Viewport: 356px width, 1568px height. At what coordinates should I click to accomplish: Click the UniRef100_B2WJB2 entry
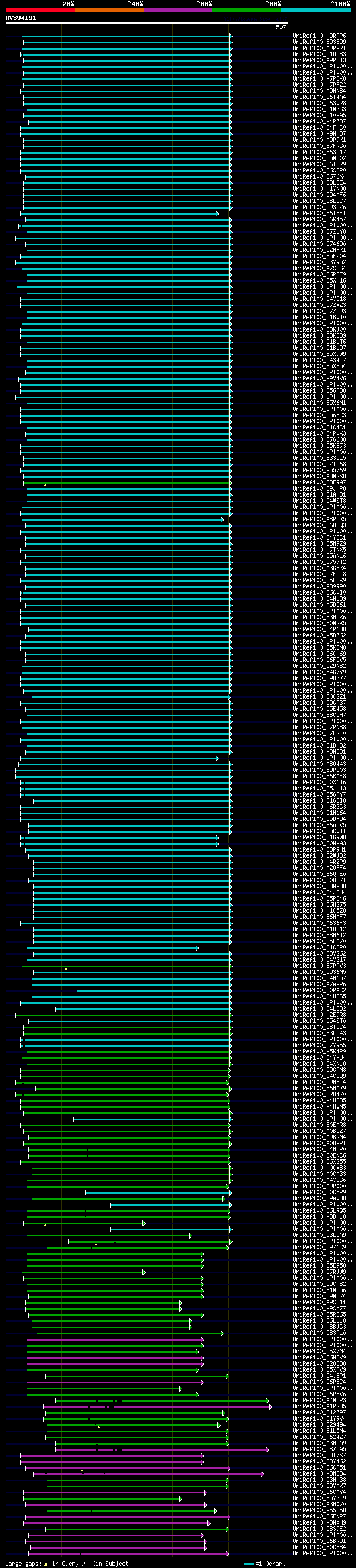pyautogui.click(x=319, y=856)
